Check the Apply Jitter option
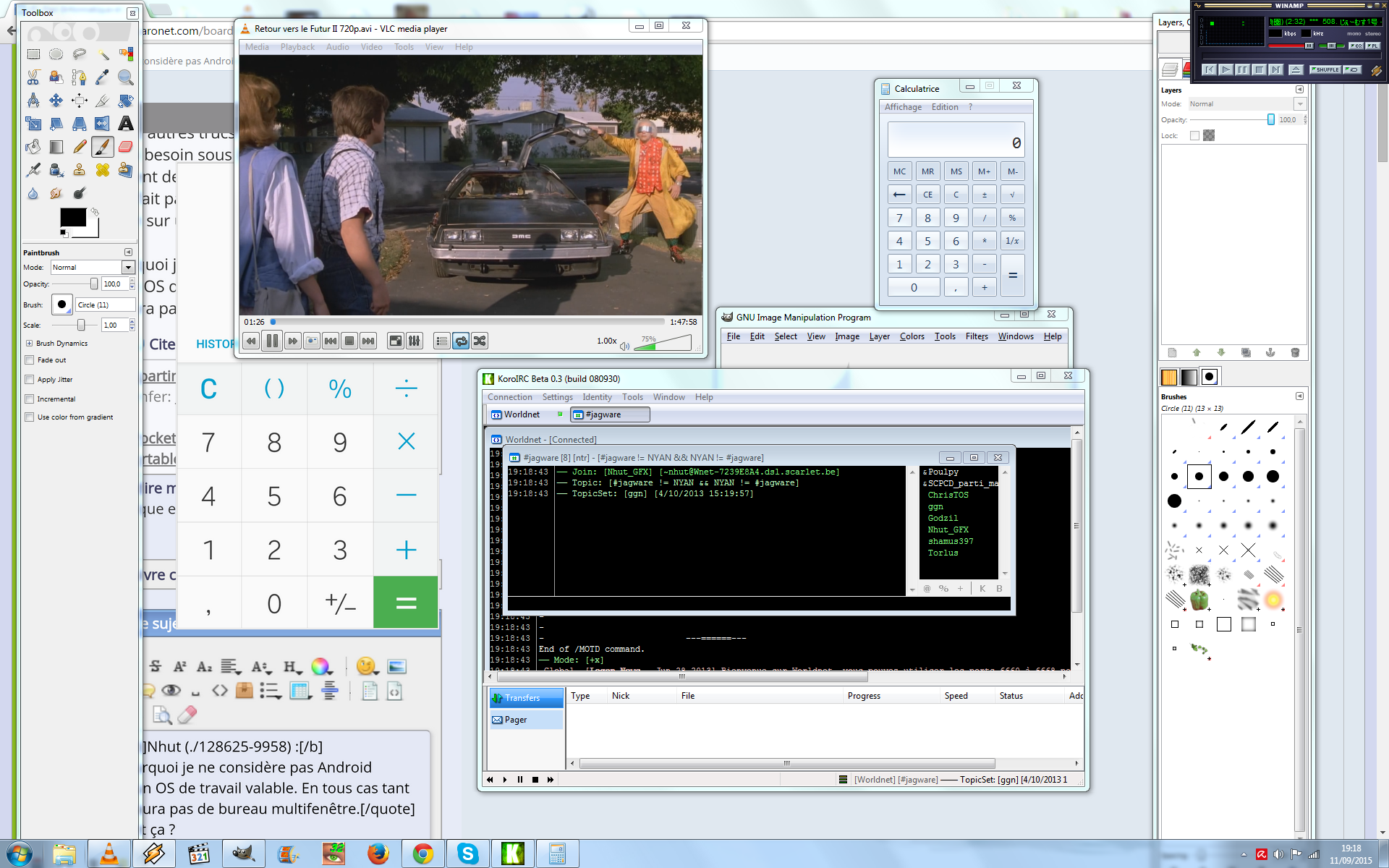Screen dimensions: 1389x868 (x=30, y=379)
